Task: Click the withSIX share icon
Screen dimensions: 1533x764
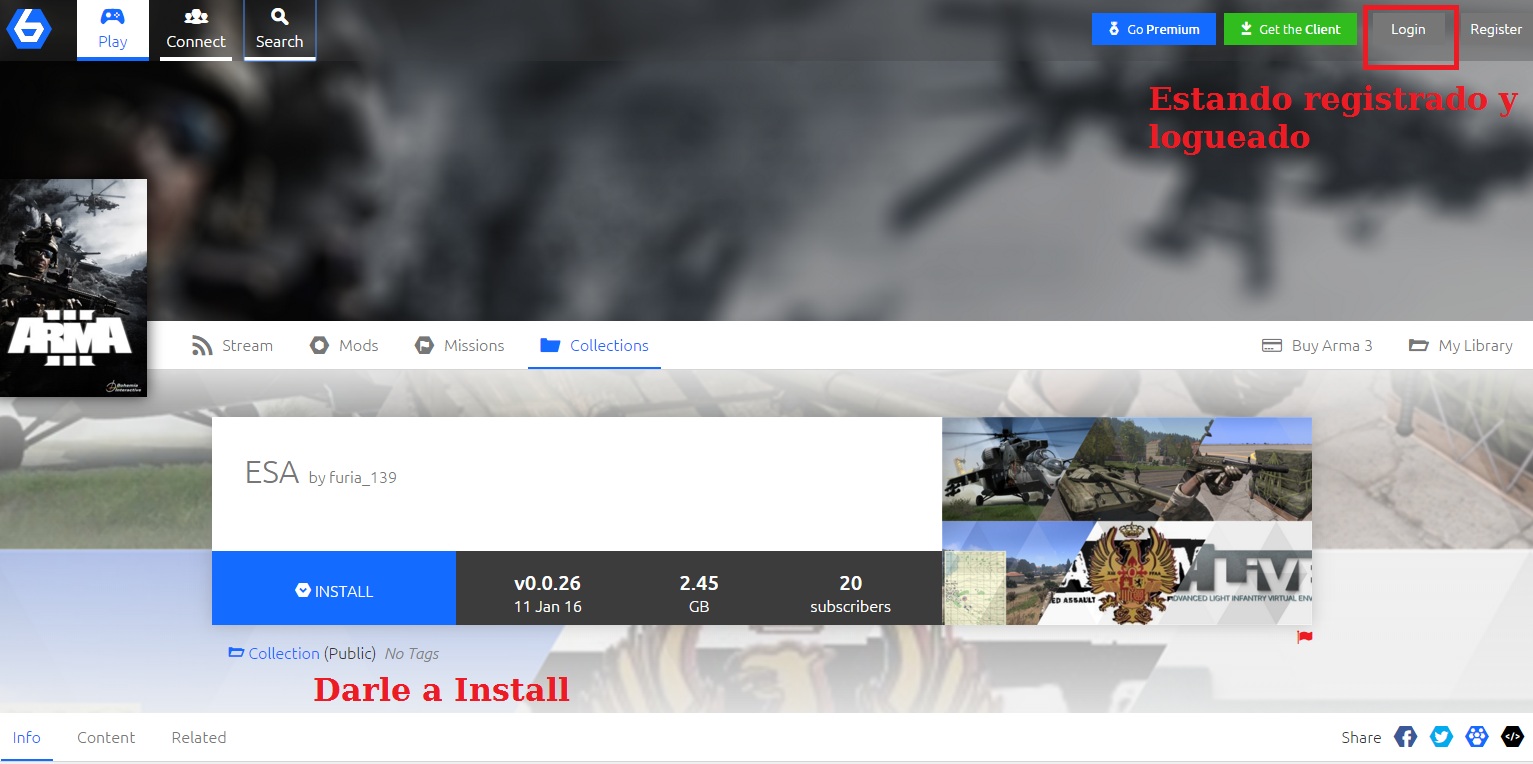Action: pos(1476,737)
